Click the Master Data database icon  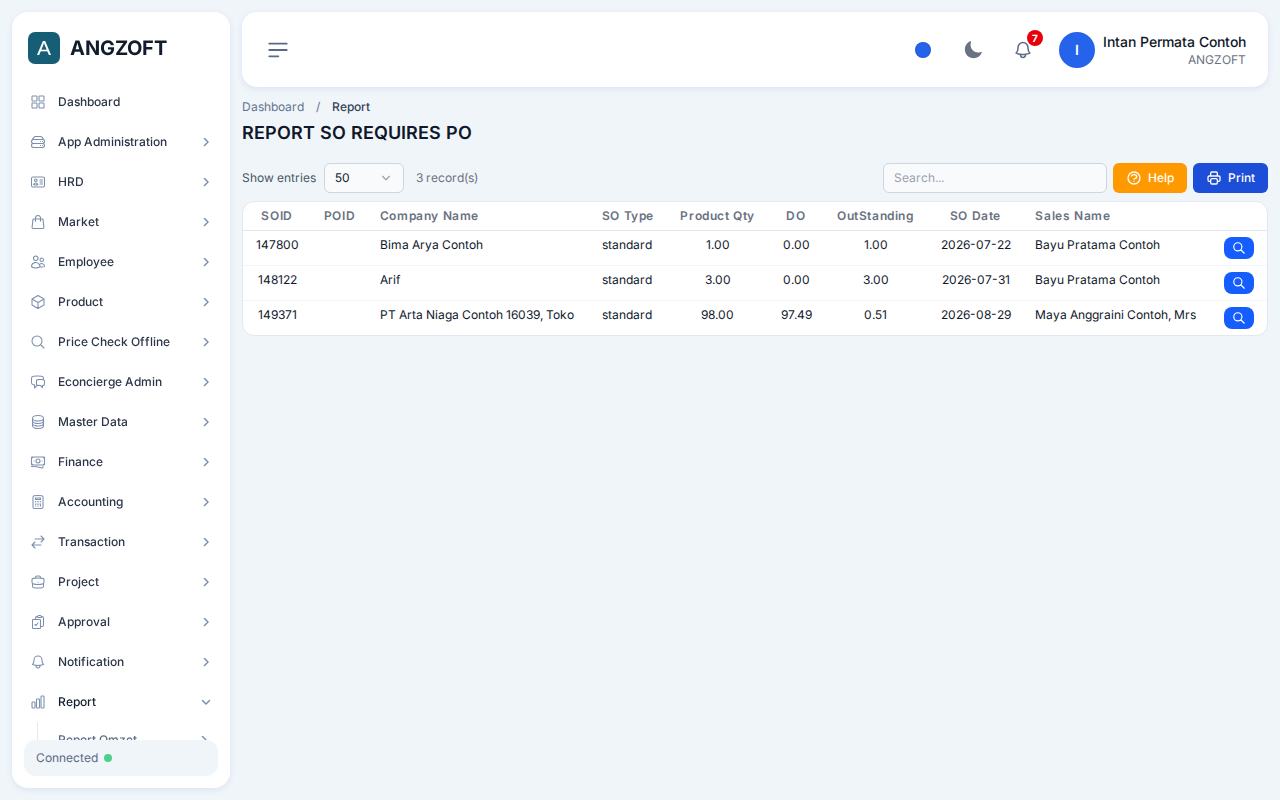(x=38, y=422)
